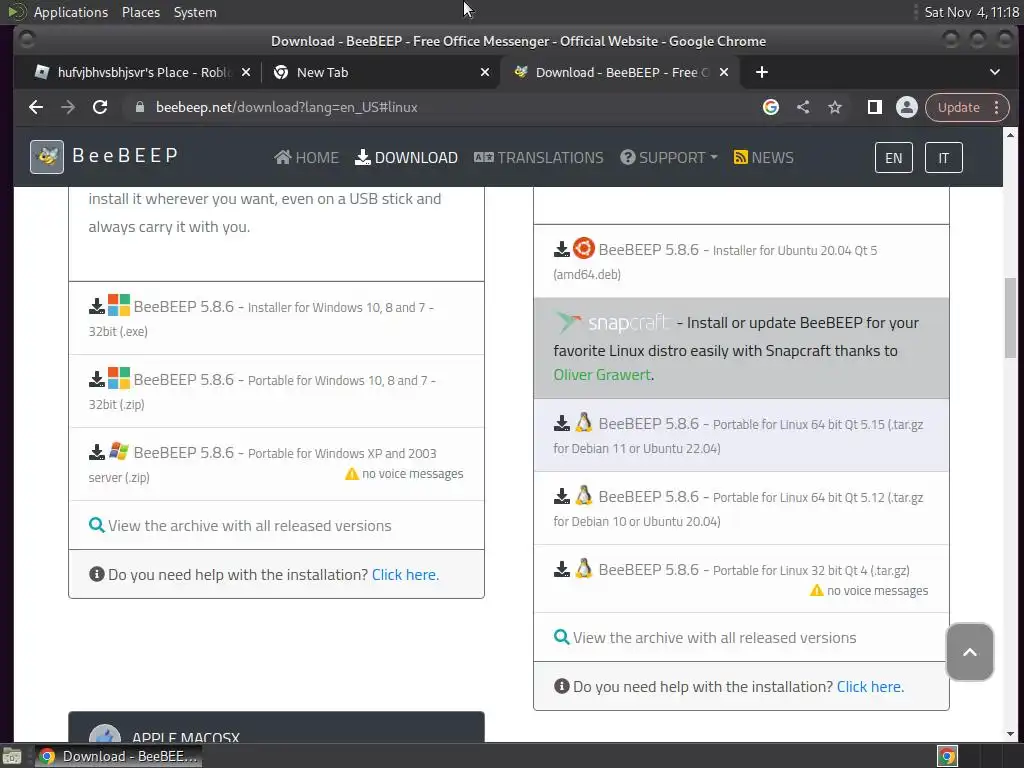
Task: Click download arrow for Ubuntu 20.04 deb
Action: click(x=562, y=249)
